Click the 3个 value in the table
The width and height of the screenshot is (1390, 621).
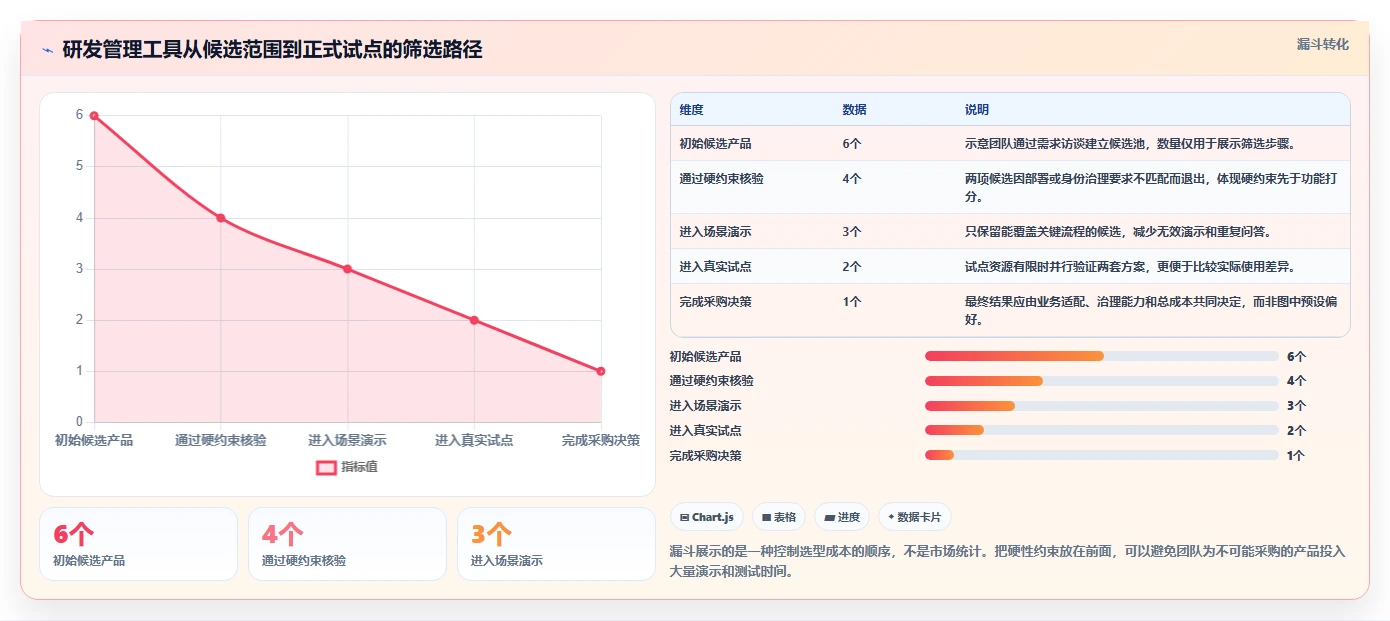852,232
